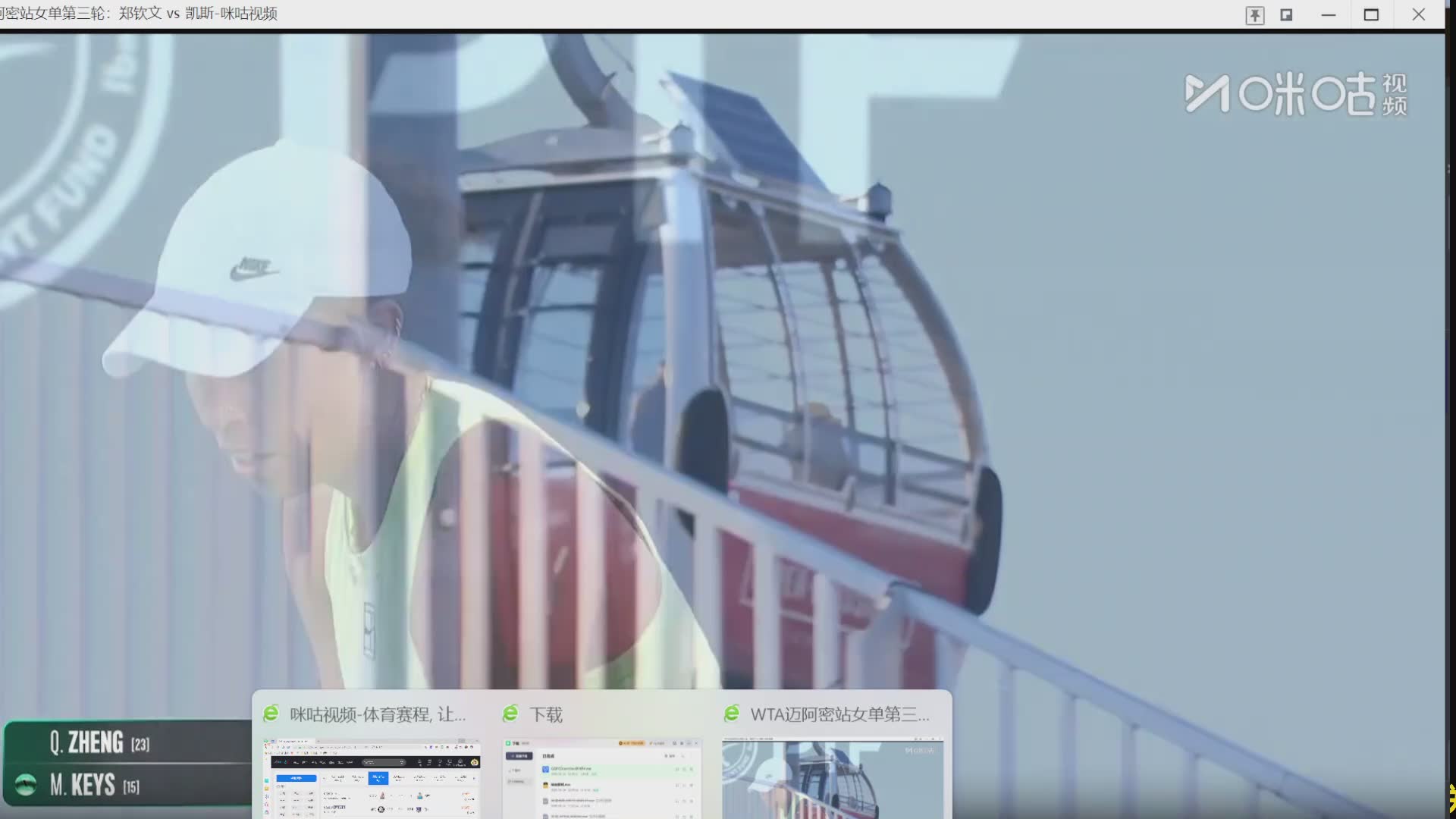Switch to mini window mode icon
Screen dimensions: 1456x819
click(1286, 14)
